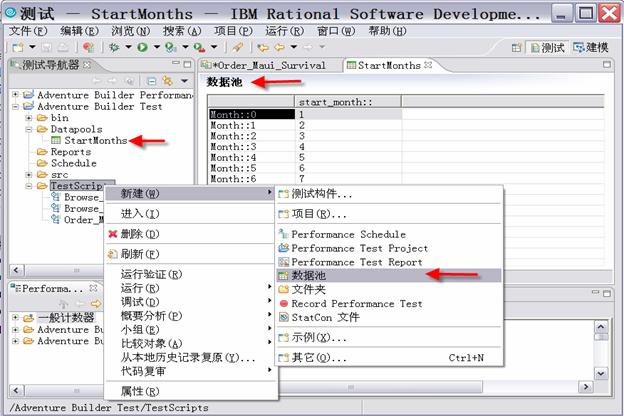This screenshot has width=624, height=416.
Task: Click the 刷新 refresh icon in context menu
Action: (x=112, y=253)
